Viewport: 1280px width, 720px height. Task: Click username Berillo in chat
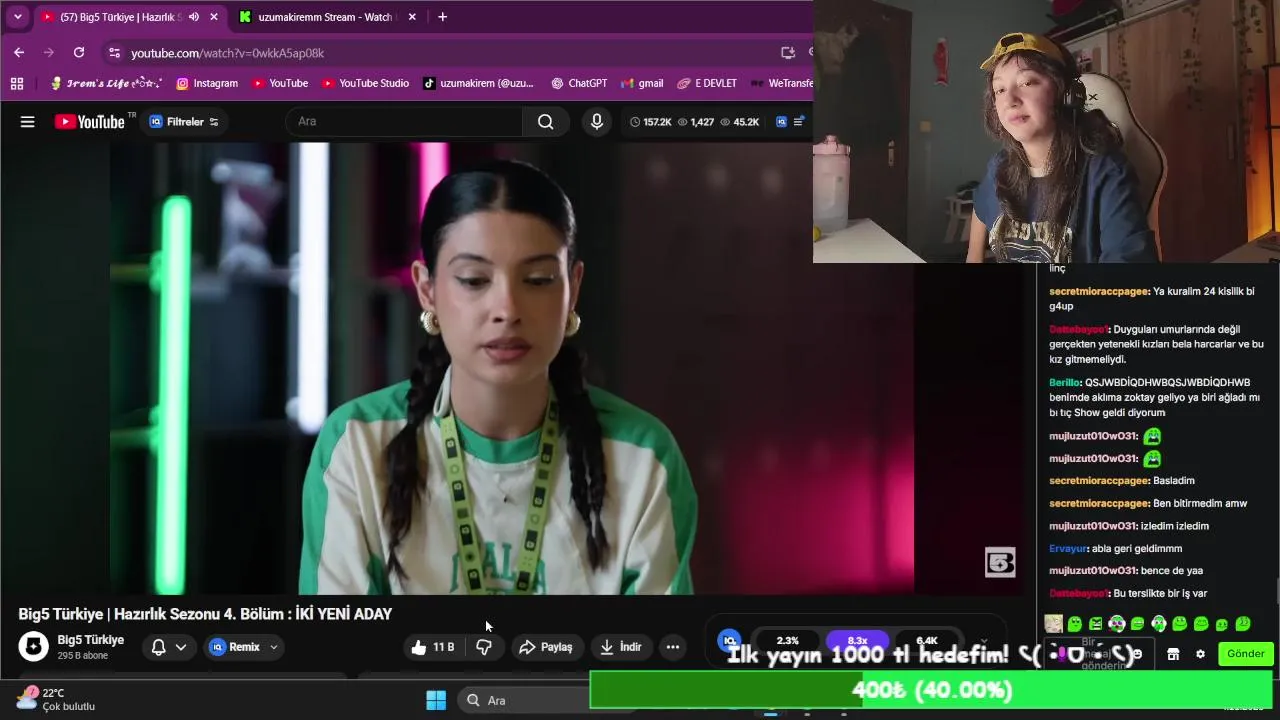[1065, 382]
